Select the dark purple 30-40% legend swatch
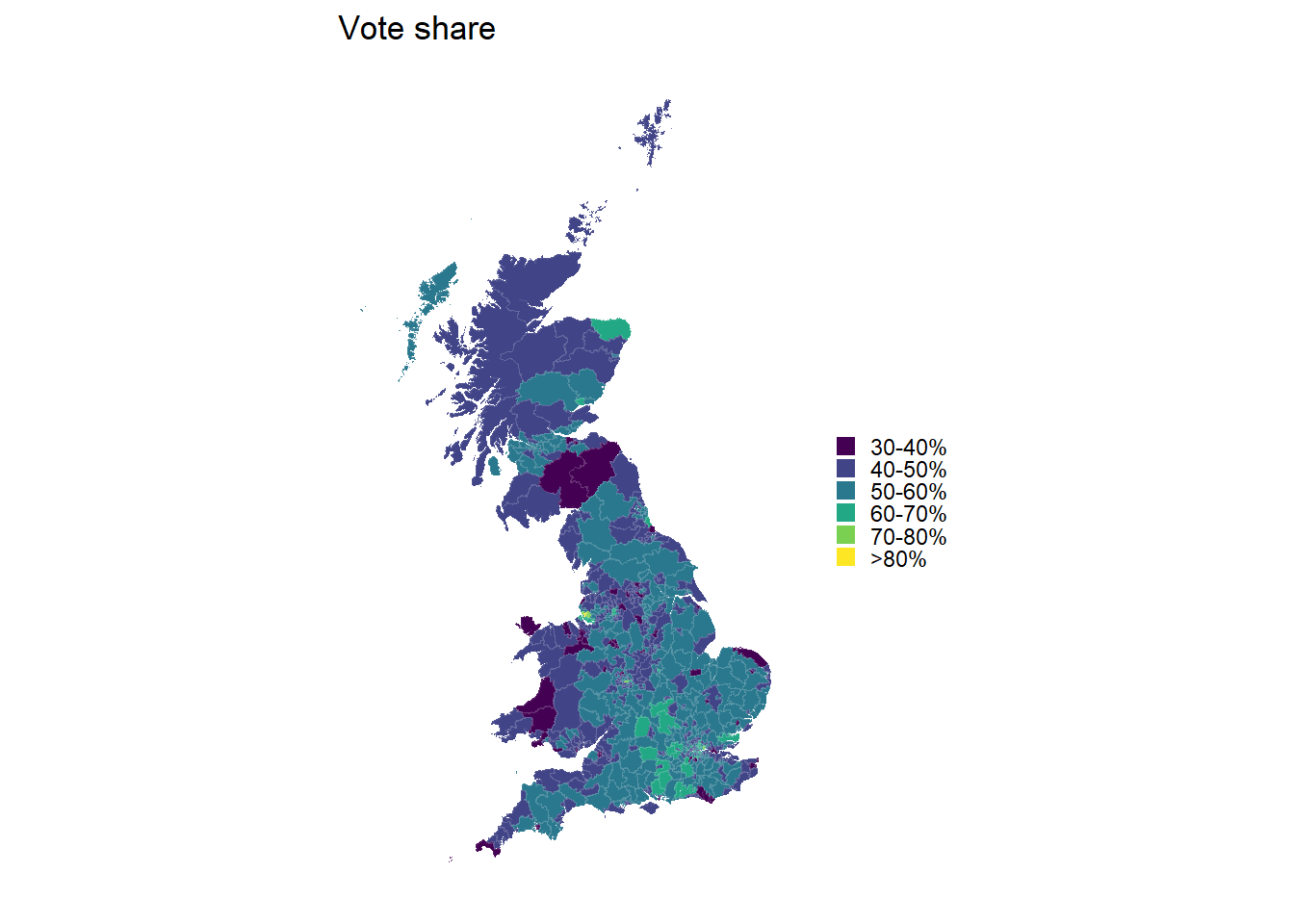1294x924 pixels. 845,447
